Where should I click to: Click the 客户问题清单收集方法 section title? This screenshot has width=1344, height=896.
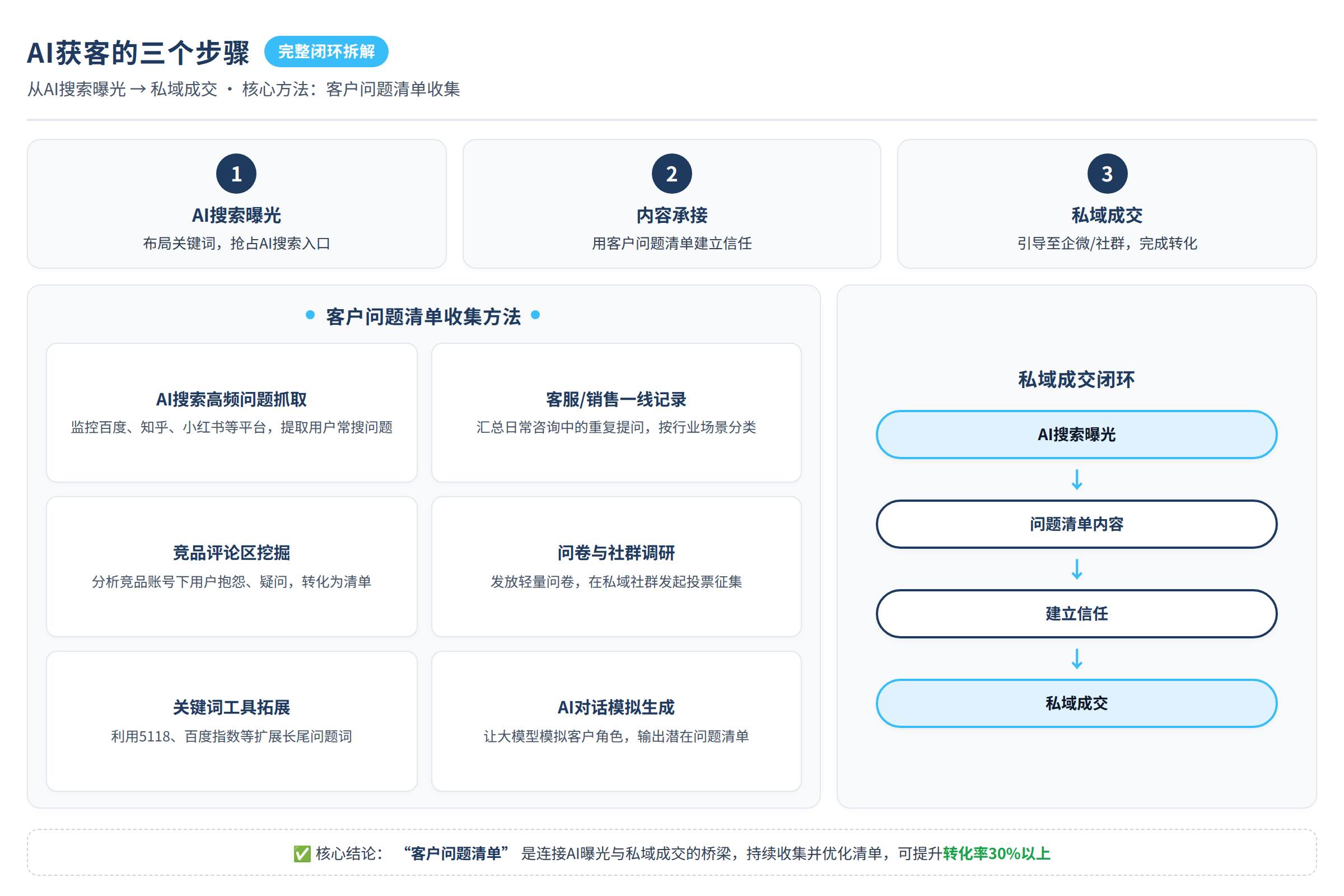pos(423,316)
